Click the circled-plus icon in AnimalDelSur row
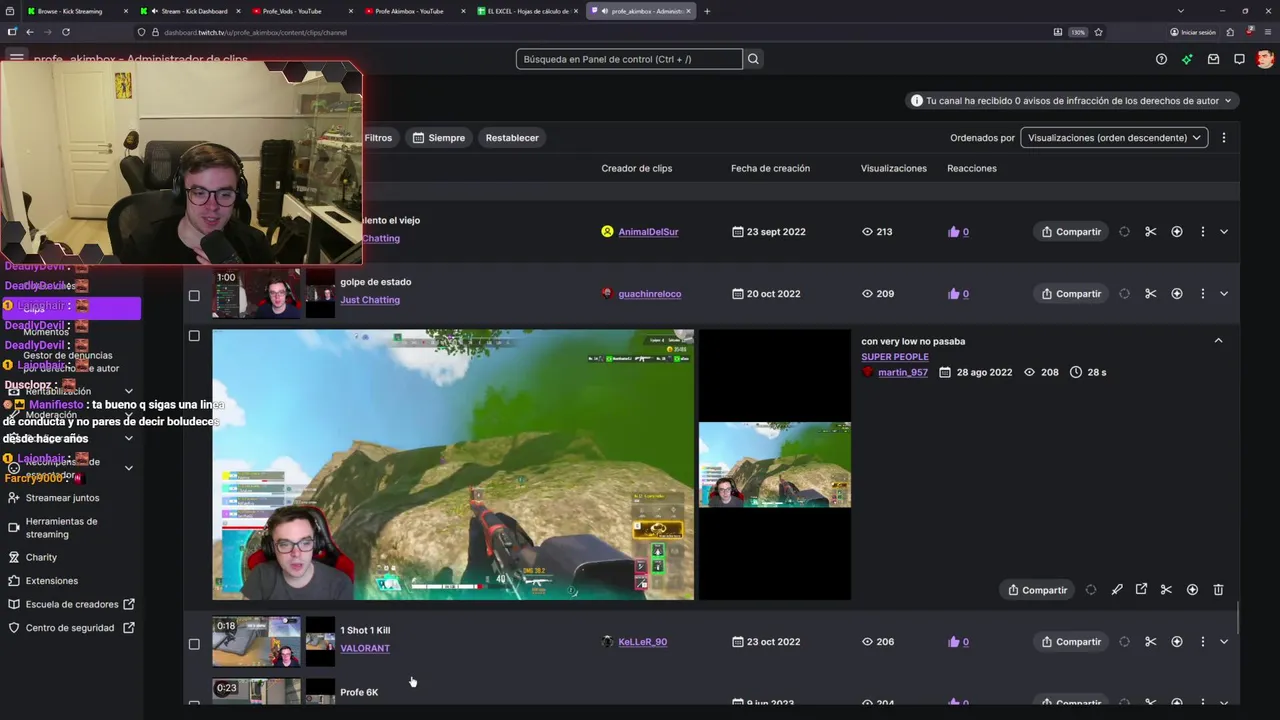 1176,232
